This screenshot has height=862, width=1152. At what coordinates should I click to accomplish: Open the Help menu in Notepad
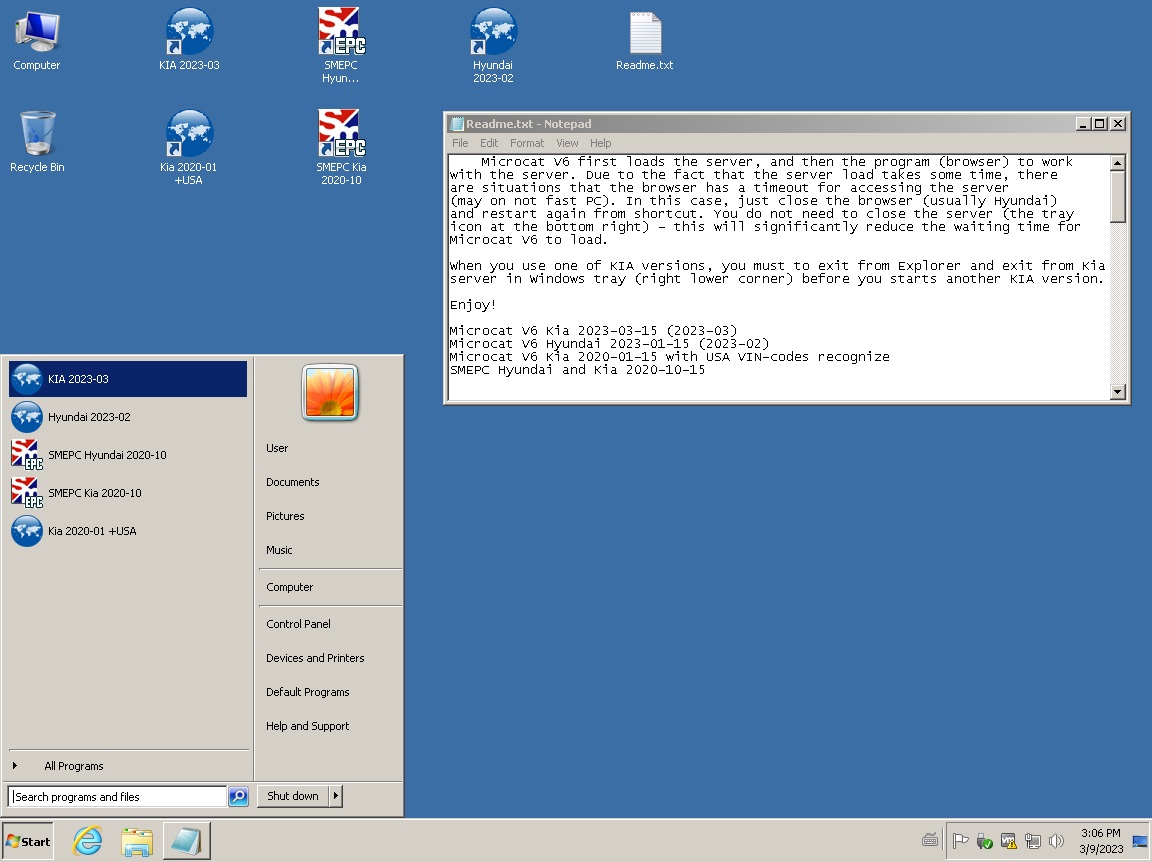pos(600,143)
